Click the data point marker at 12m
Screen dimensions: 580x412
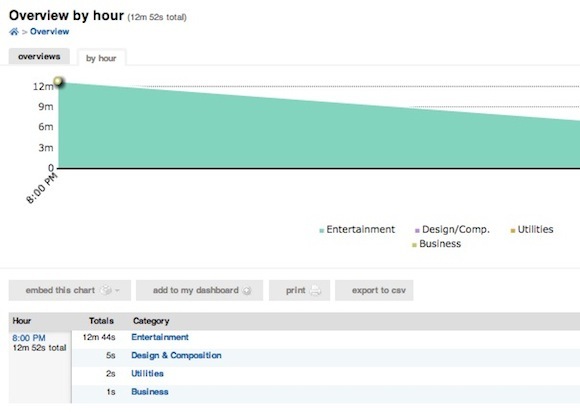tap(58, 81)
